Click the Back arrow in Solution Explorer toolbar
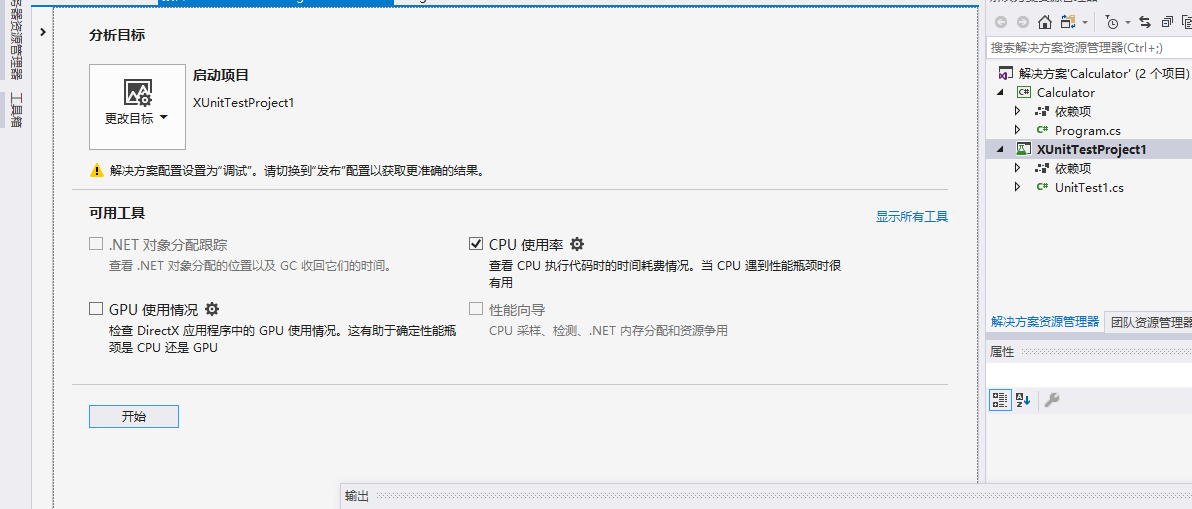 coord(1000,22)
